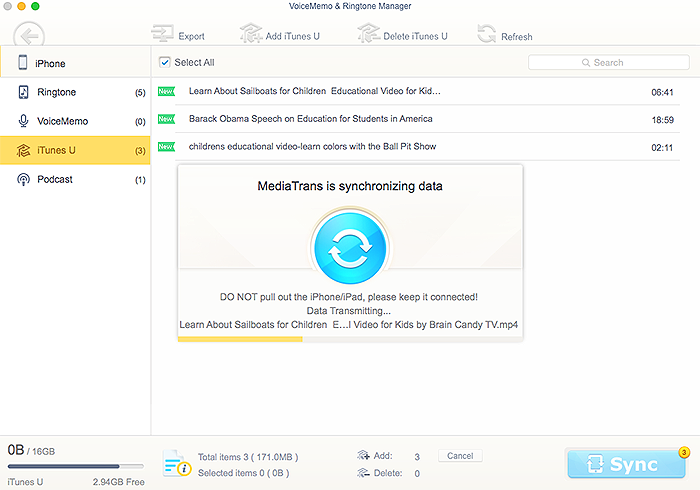Click the Delete icon next to Delete count
Screen dimensions: 700x490
(363, 473)
